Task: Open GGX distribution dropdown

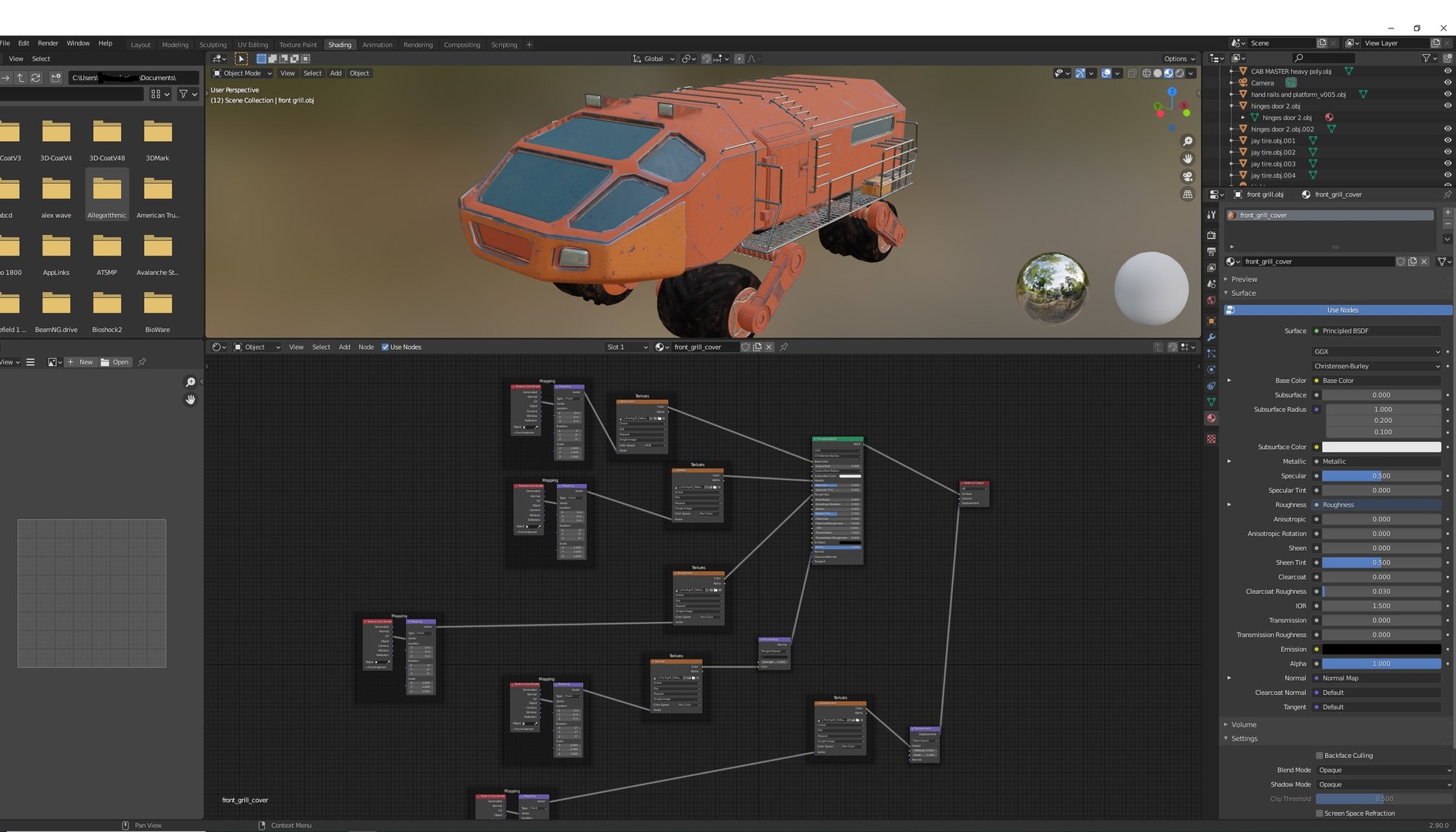Action: (1377, 351)
